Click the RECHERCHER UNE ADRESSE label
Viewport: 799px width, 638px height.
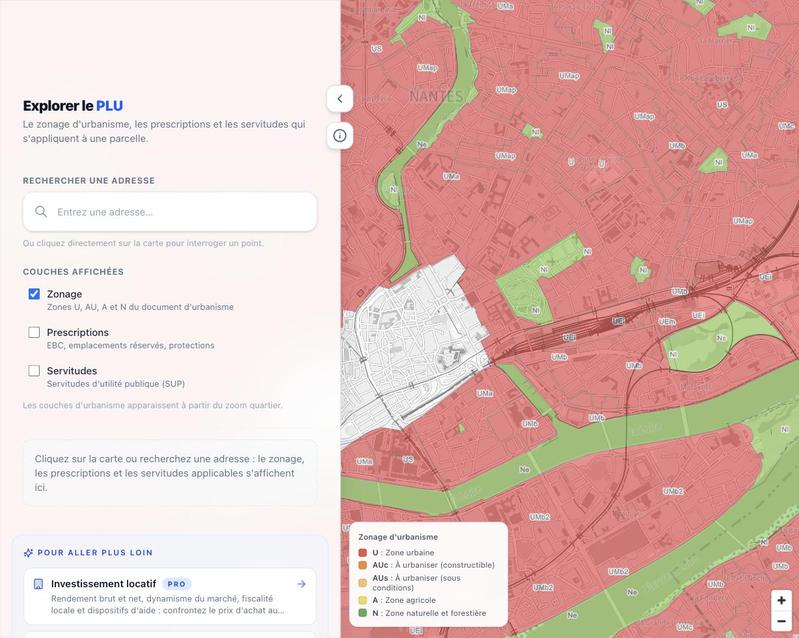89,180
